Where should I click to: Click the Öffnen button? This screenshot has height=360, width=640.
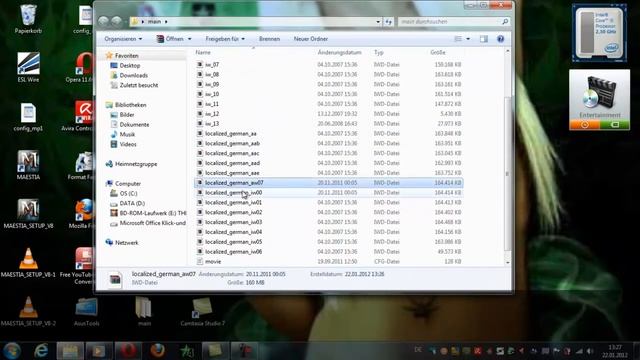[171, 39]
